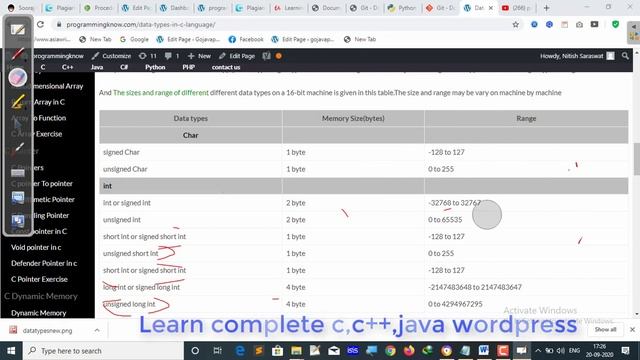Show hidden system tray icons
This screenshot has height=360, width=640.
point(538,351)
